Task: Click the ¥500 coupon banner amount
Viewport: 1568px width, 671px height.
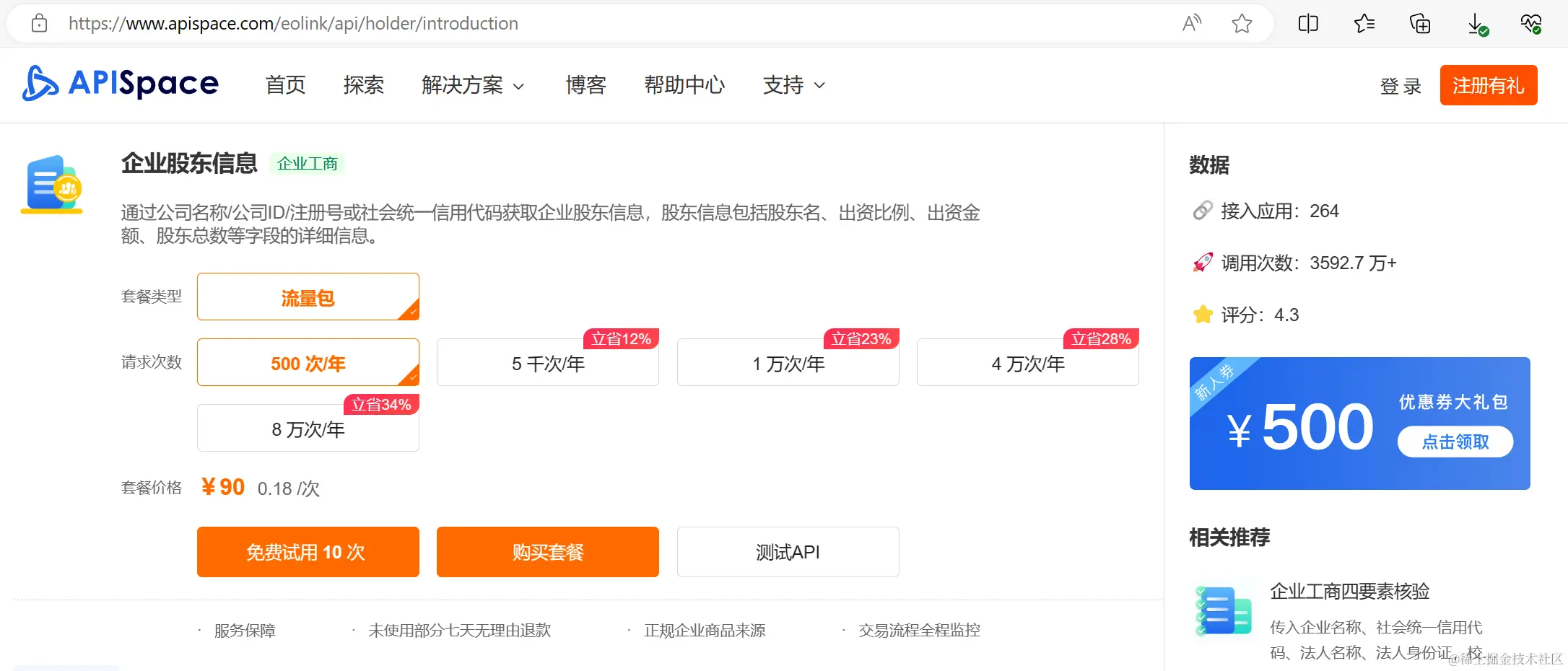Action: tap(1300, 427)
